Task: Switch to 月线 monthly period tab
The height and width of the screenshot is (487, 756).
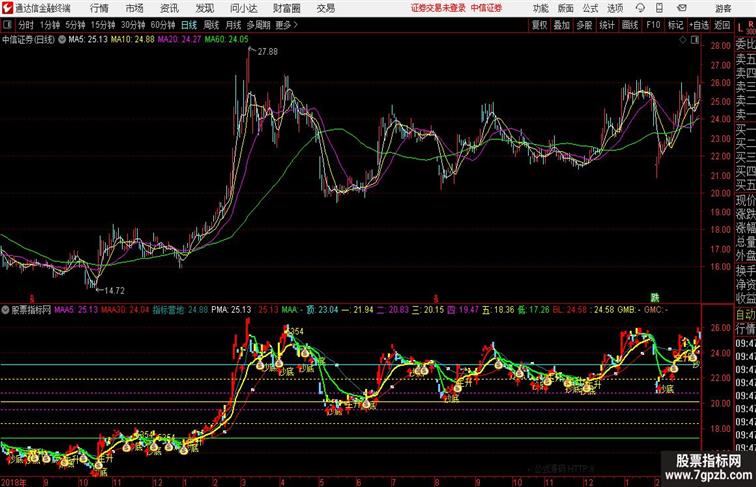Action: tap(233, 25)
